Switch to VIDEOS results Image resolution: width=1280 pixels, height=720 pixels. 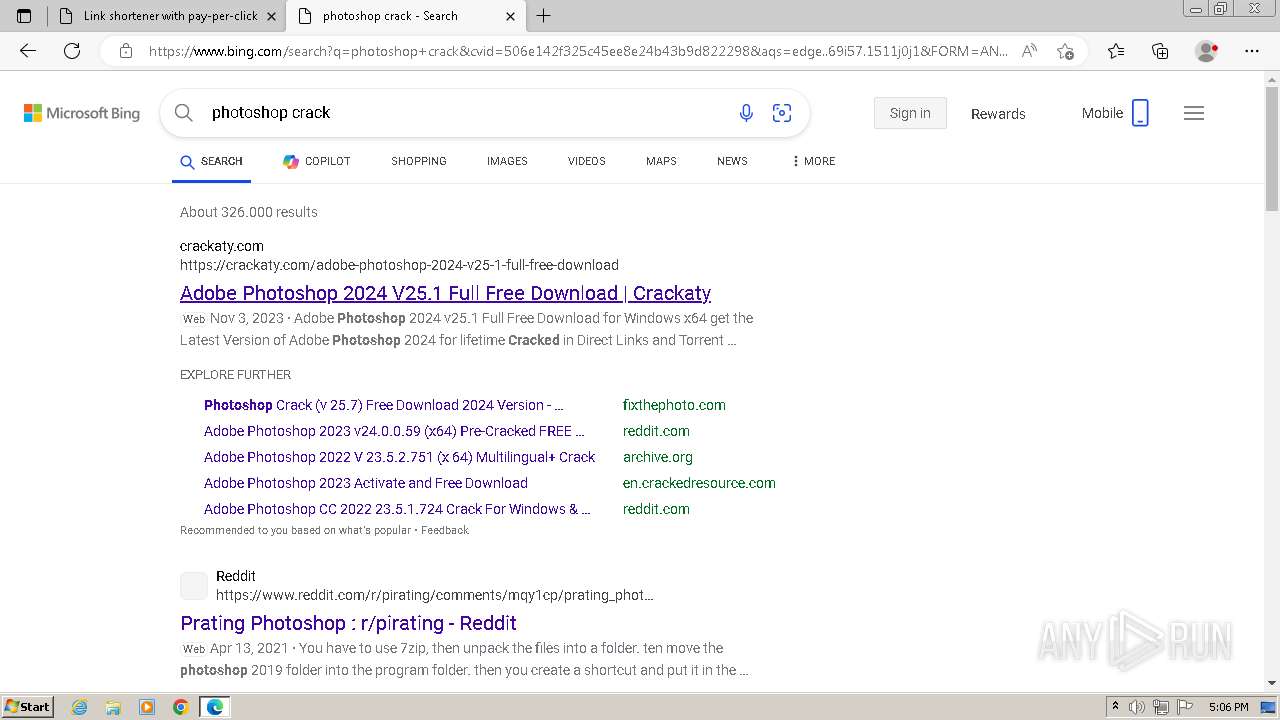pos(587,161)
